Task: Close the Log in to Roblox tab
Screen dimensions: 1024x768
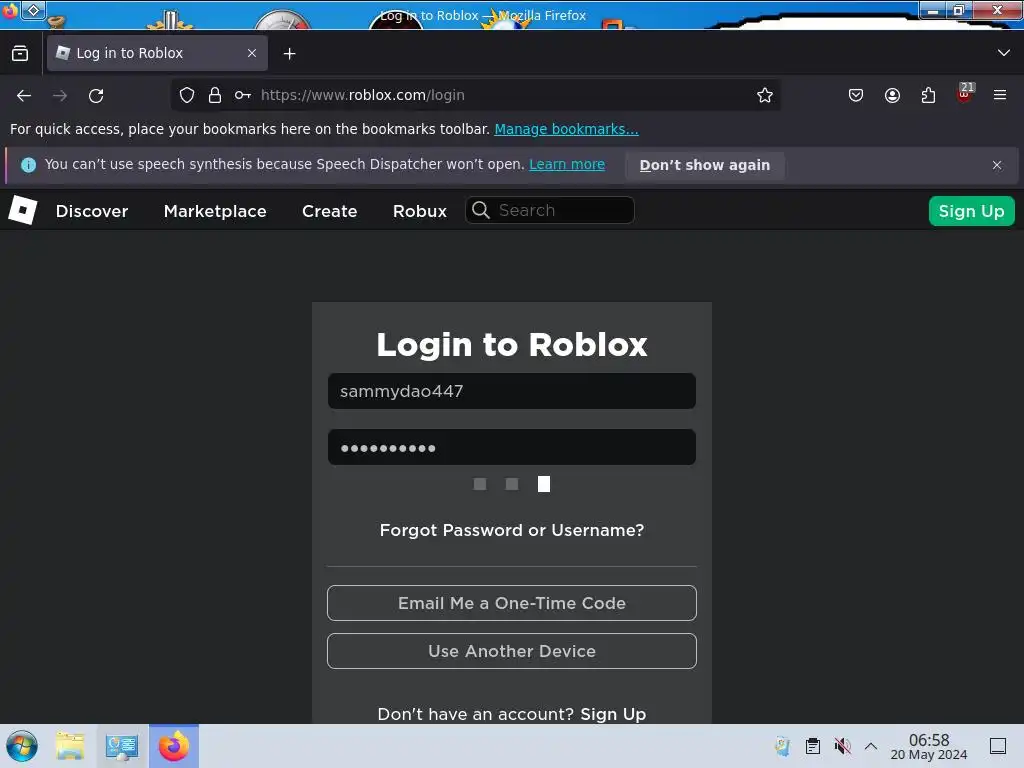Action: click(252, 53)
